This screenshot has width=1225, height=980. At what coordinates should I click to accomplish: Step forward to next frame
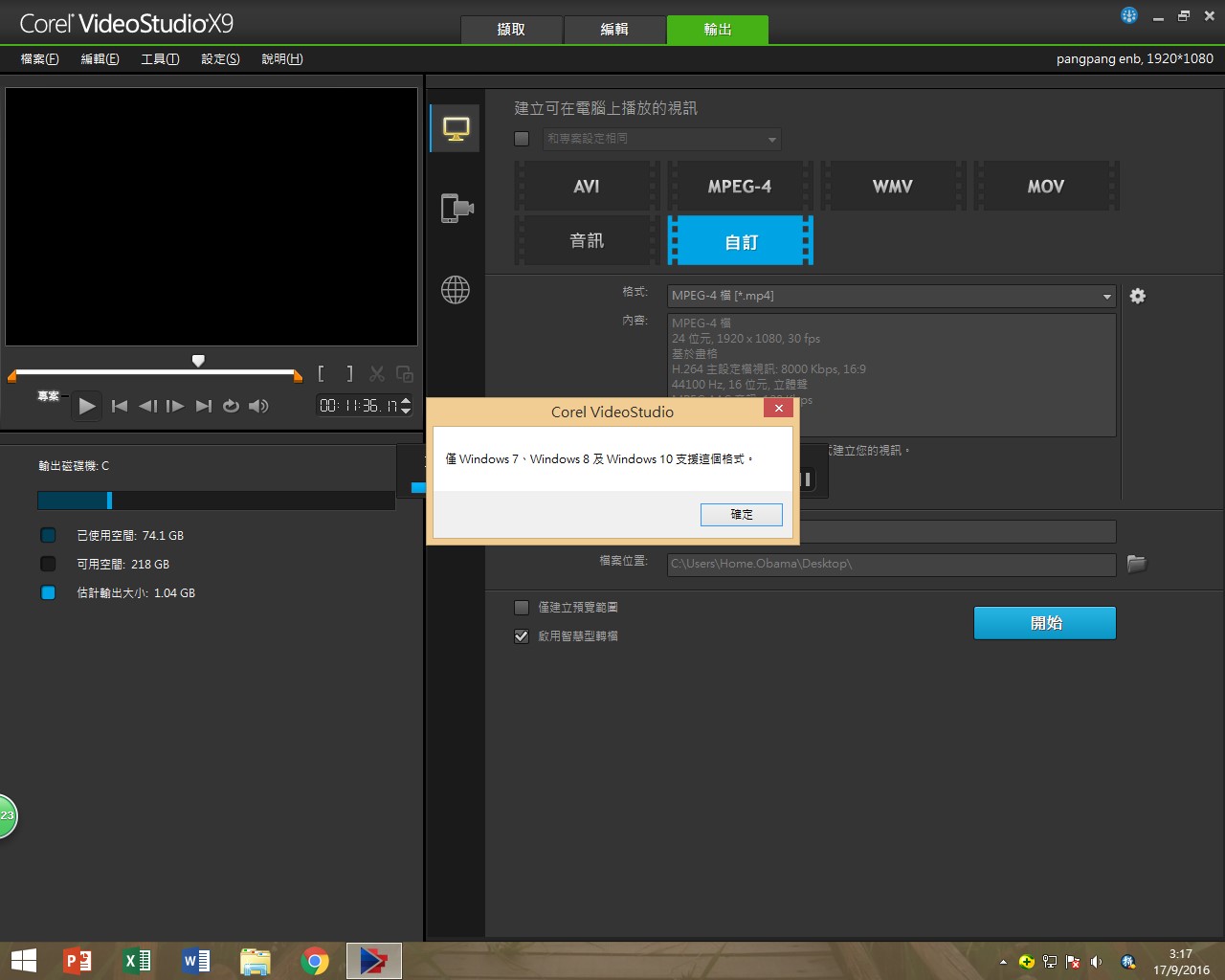175,406
